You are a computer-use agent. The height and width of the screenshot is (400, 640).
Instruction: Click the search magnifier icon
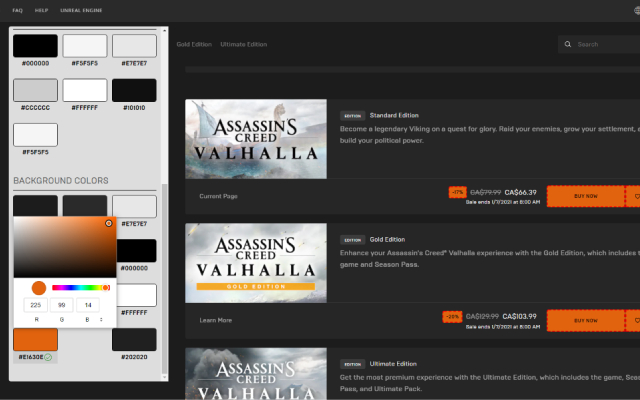[x=568, y=44]
